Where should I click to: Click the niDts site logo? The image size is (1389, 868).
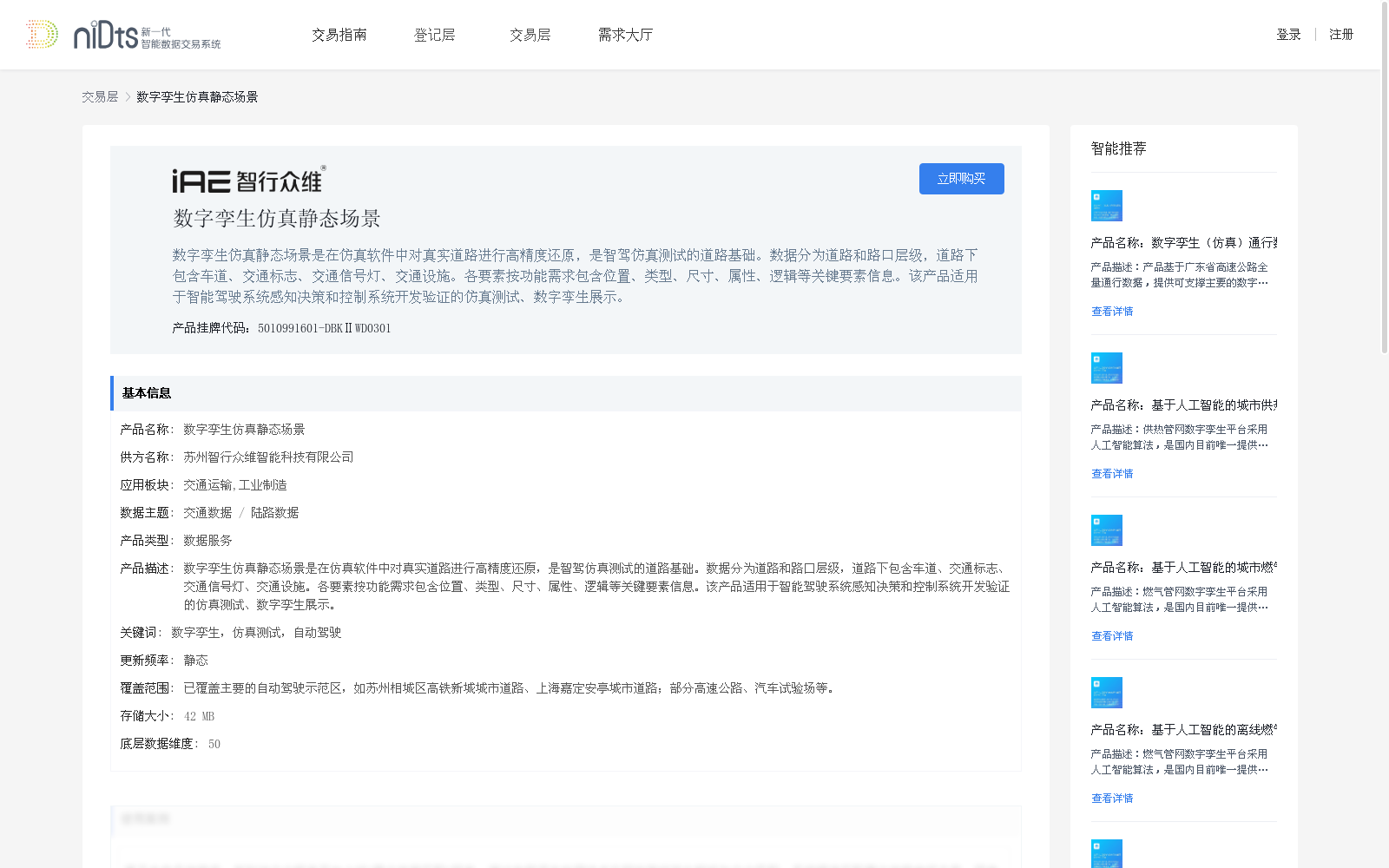[123, 35]
